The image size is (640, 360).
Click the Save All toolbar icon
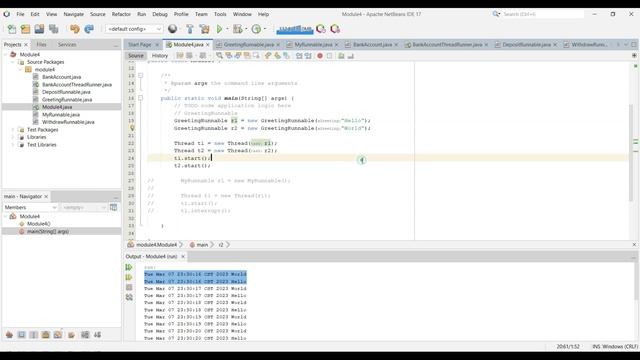pos(53,29)
